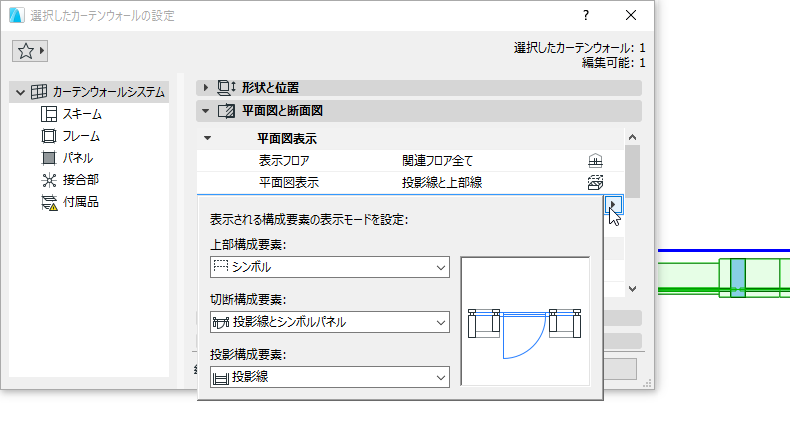Viewport: 790px width, 428px height.
Task: Open the favorites star button
Action: [30, 51]
